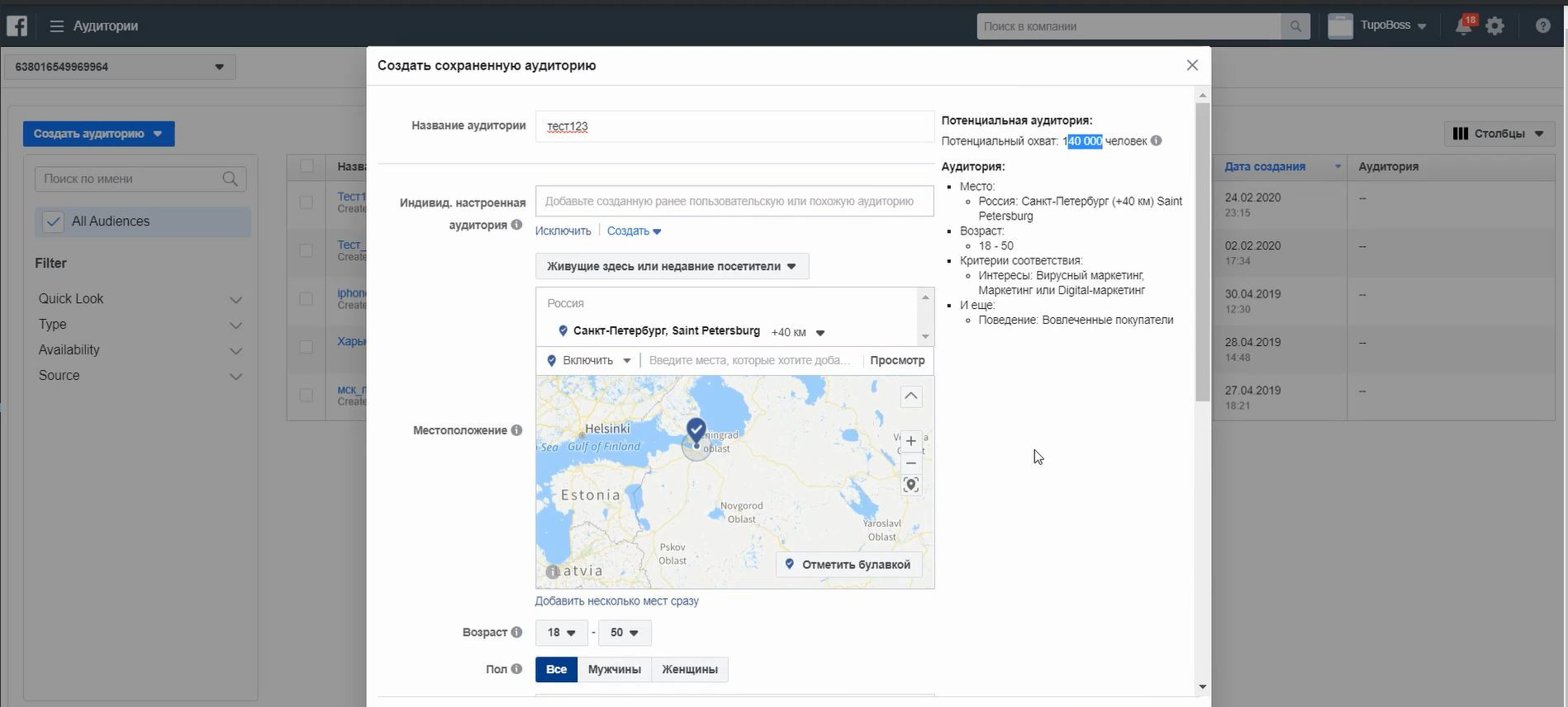
Task: Open the hamburger menu next to Аудитории
Action: tap(56, 26)
